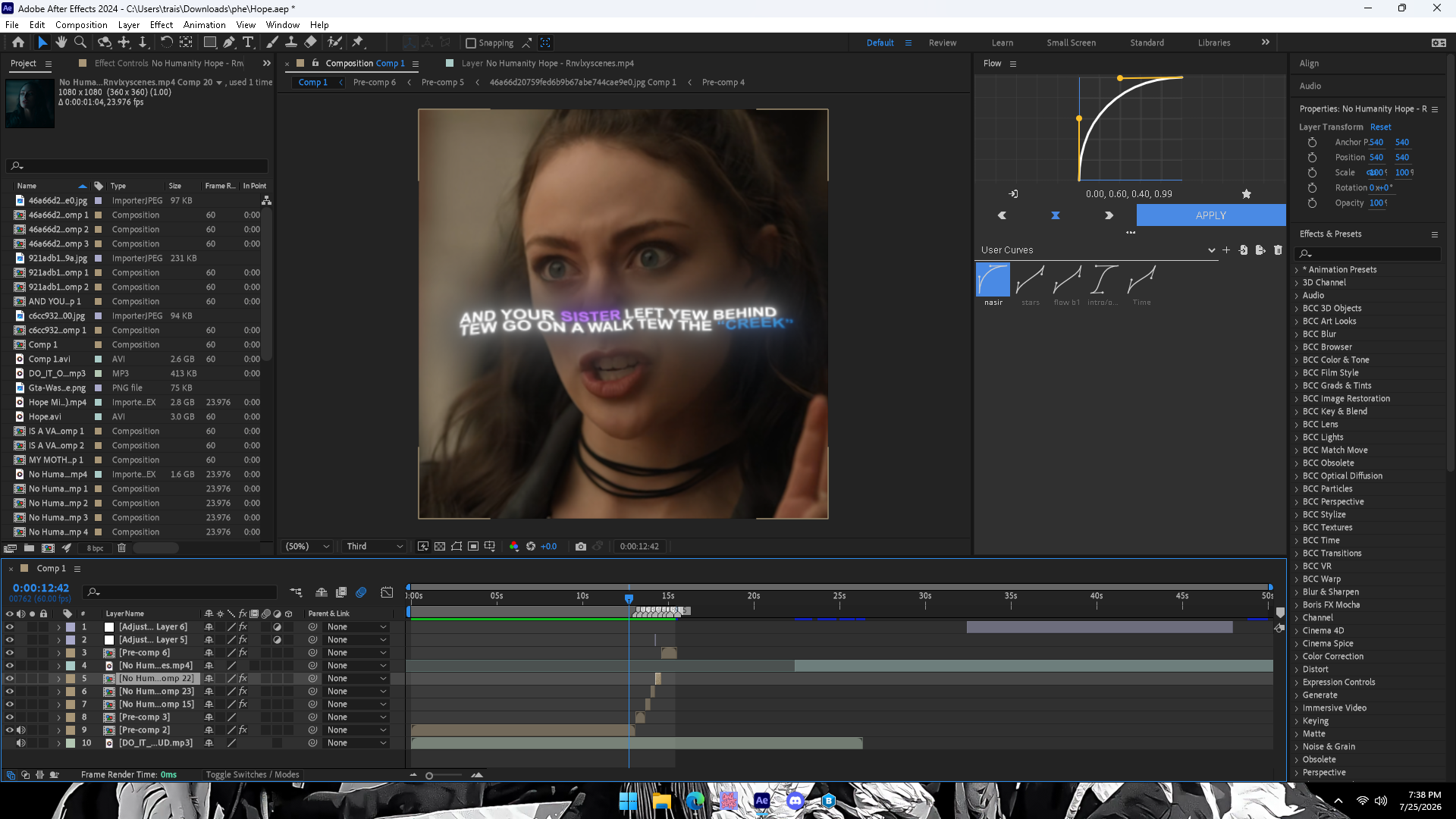The width and height of the screenshot is (1456, 819).
Task: Mute audio of layer 10 DO_IT mp3
Action: 20,743
